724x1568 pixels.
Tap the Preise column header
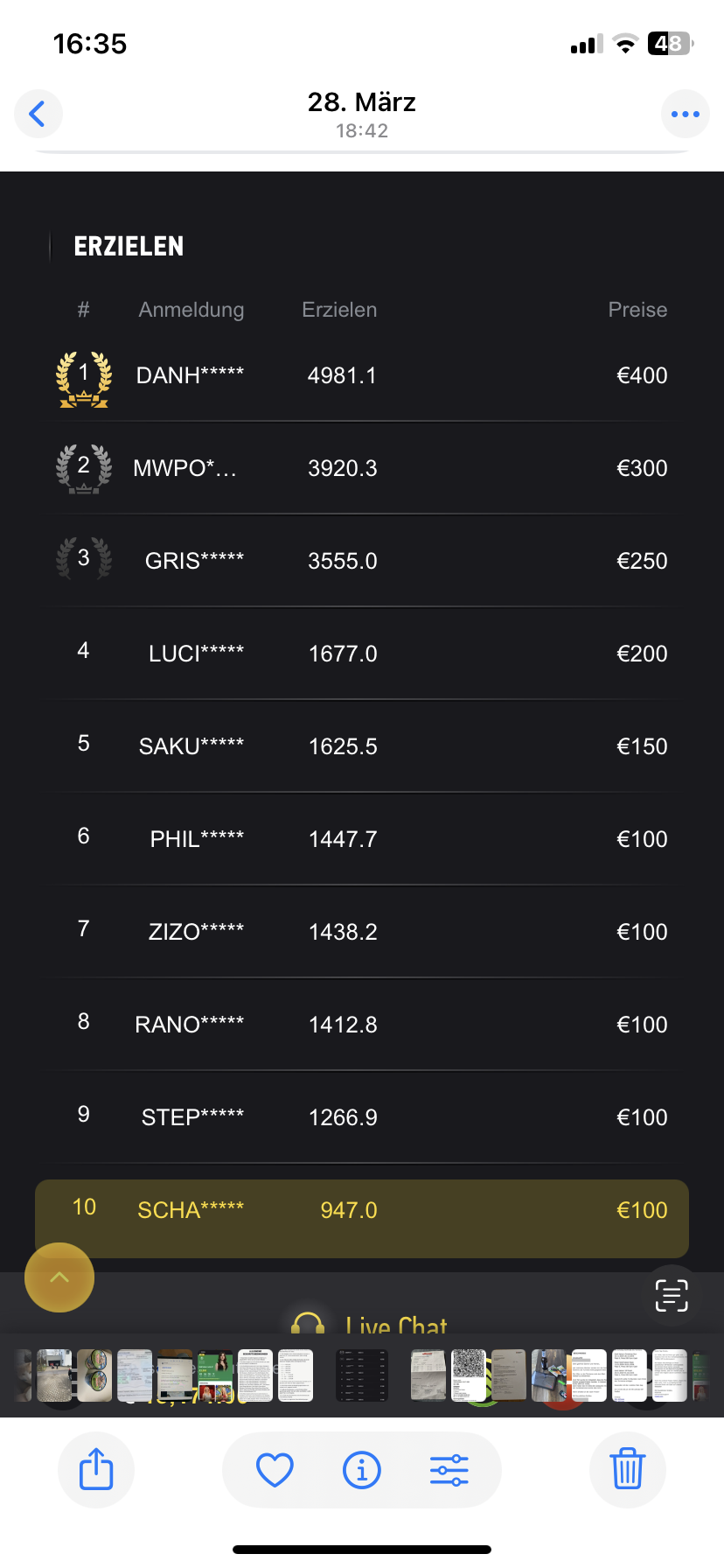[637, 310]
